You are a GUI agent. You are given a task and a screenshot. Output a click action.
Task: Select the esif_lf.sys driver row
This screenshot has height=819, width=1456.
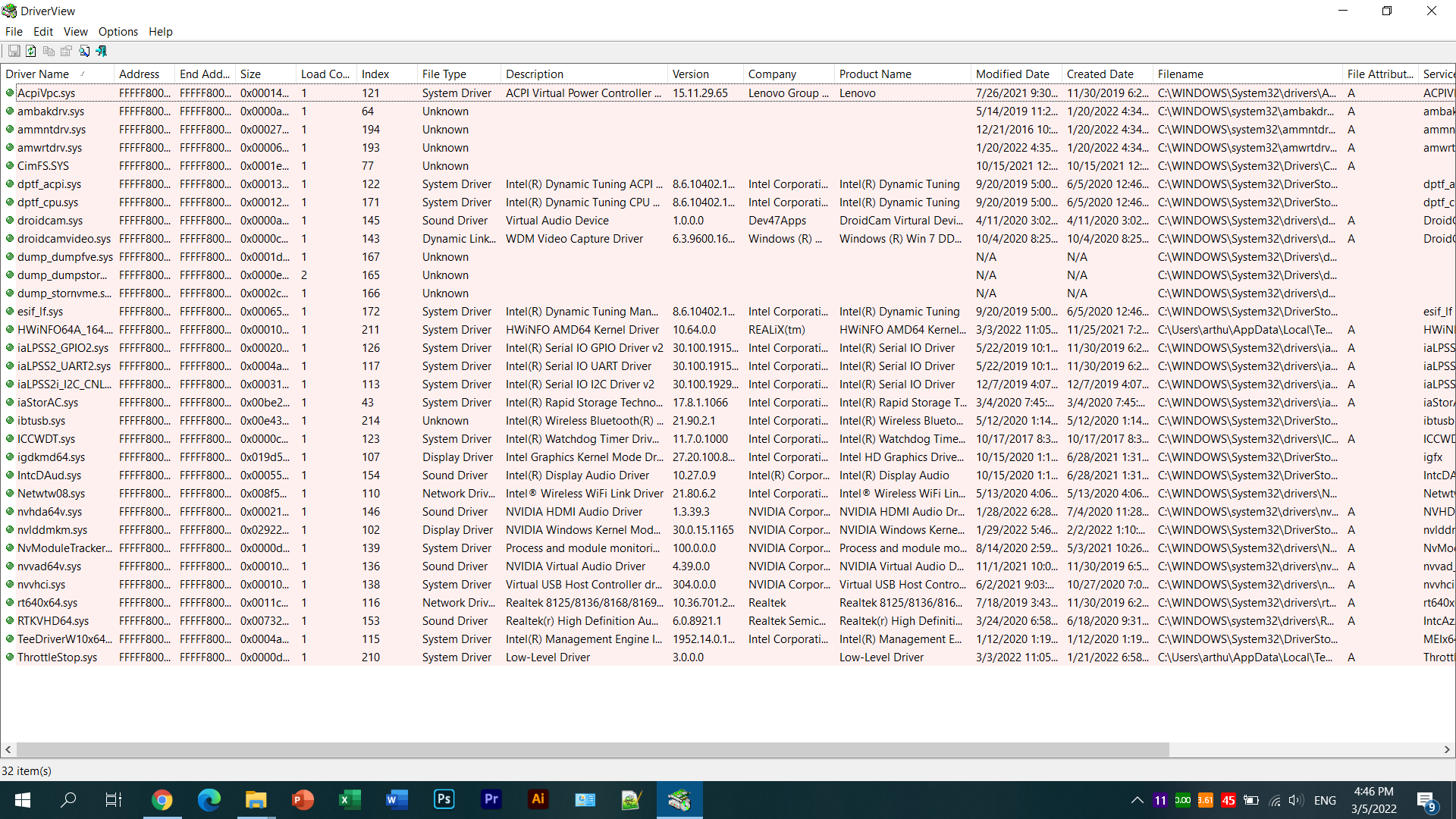728,312
